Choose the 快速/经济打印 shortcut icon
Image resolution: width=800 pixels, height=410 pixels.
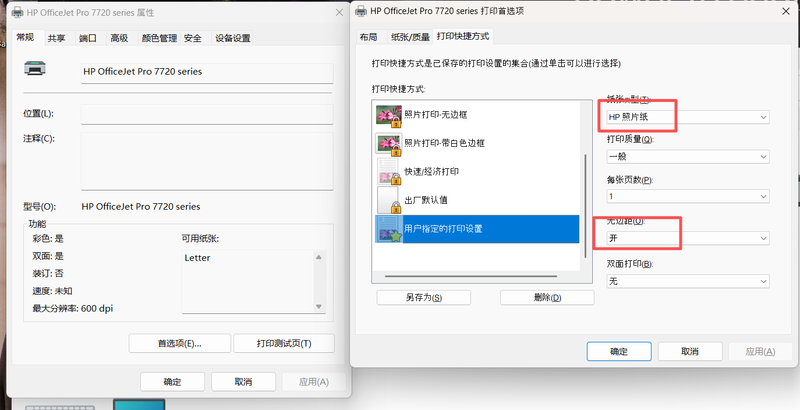[387, 172]
